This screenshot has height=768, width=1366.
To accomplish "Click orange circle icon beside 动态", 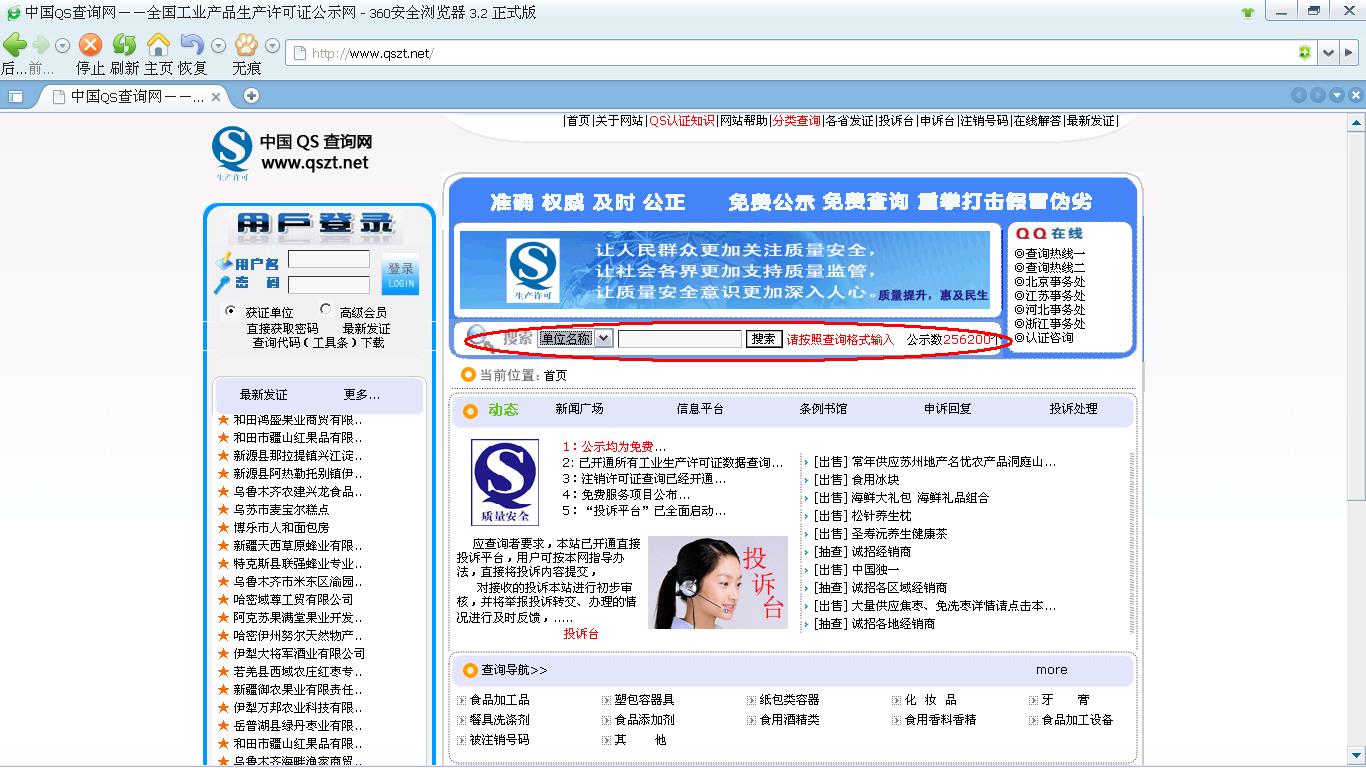I will pyautogui.click(x=470, y=411).
